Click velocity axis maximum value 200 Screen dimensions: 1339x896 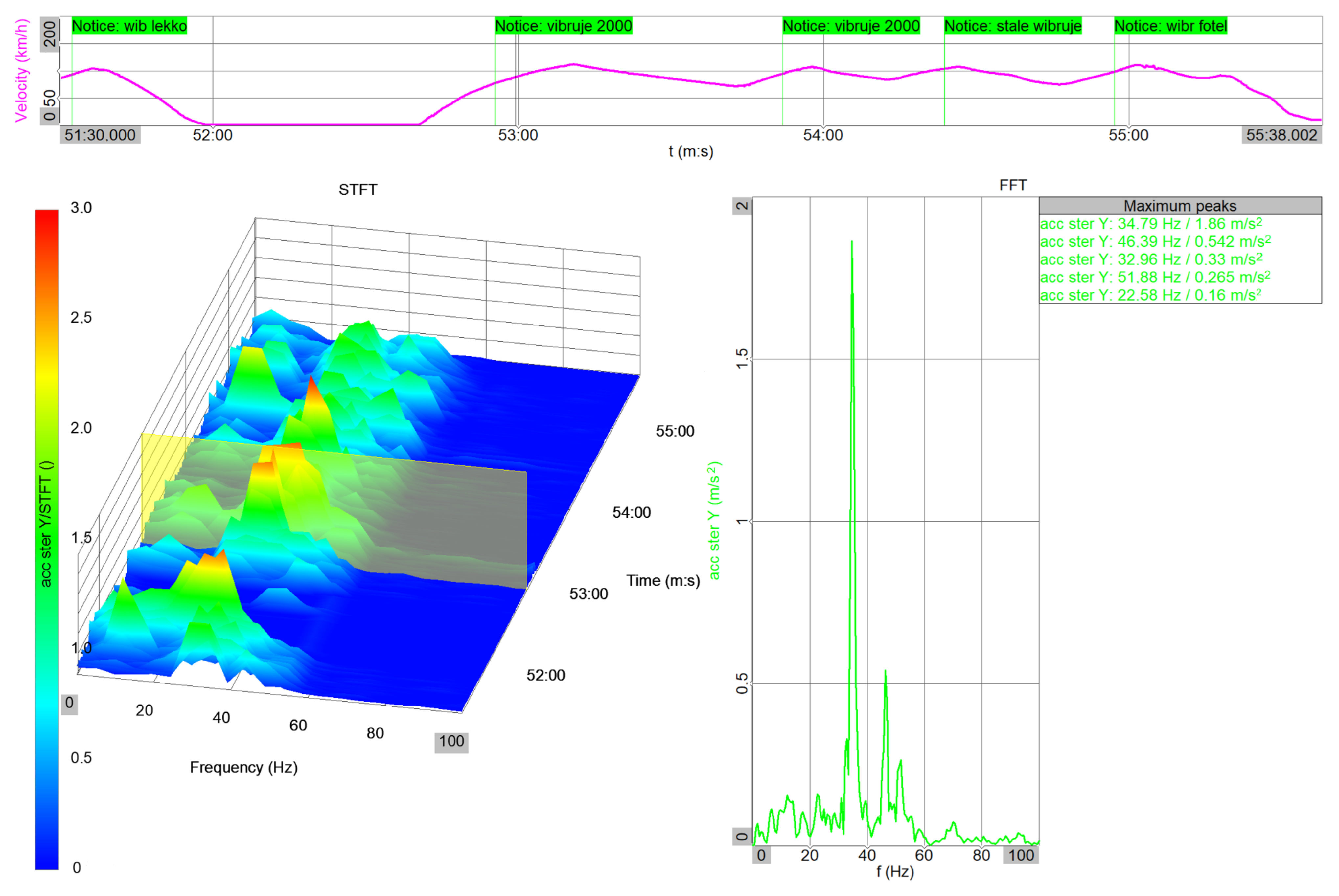[50, 34]
